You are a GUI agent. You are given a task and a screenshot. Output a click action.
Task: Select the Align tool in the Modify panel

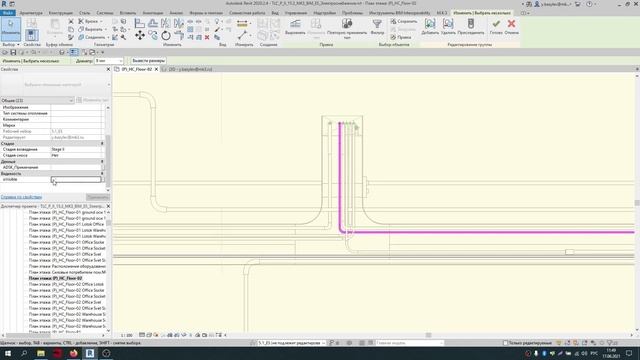click(x=140, y=24)
